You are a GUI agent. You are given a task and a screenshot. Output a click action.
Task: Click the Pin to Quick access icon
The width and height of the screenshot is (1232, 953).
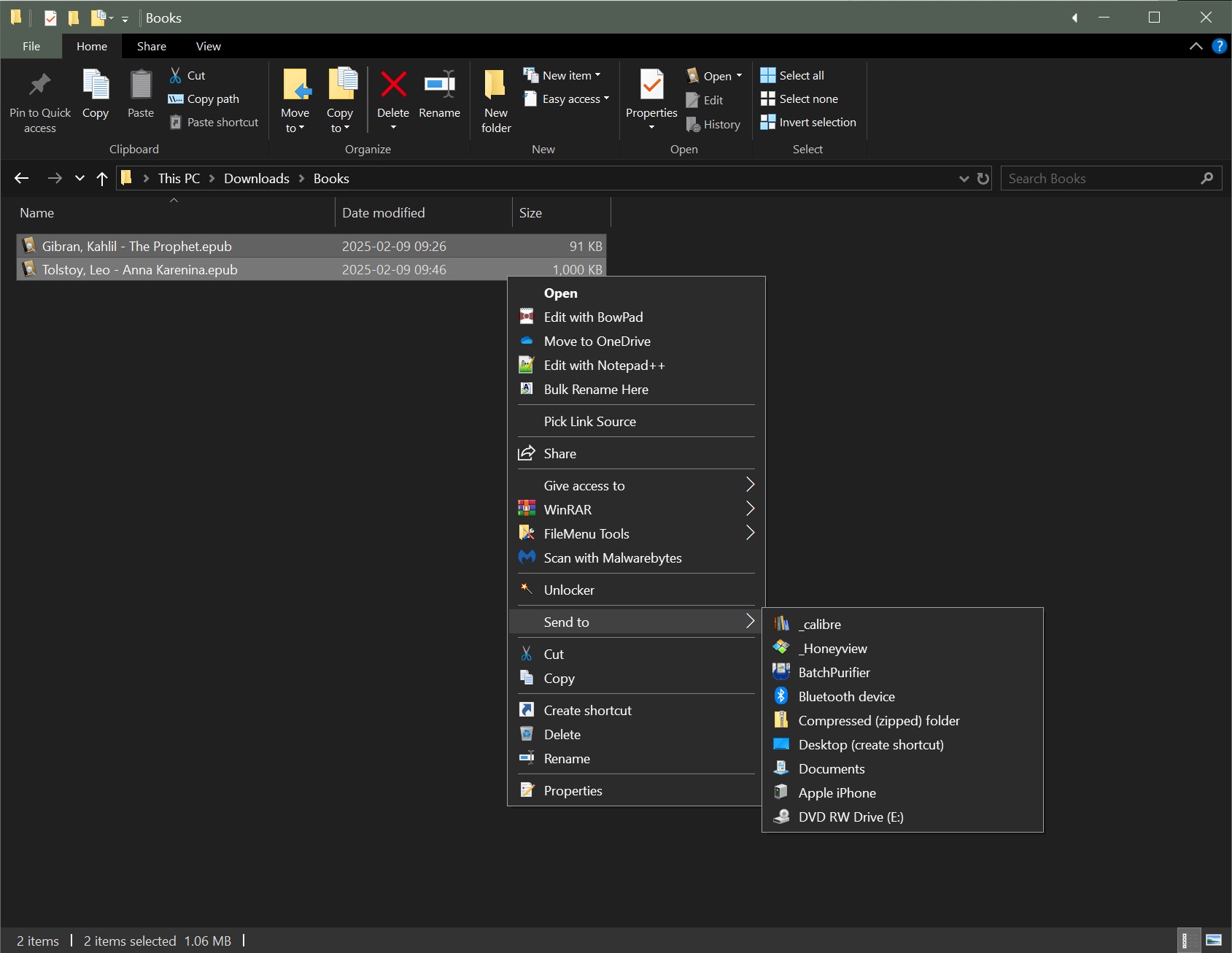[x=40, y=85]
